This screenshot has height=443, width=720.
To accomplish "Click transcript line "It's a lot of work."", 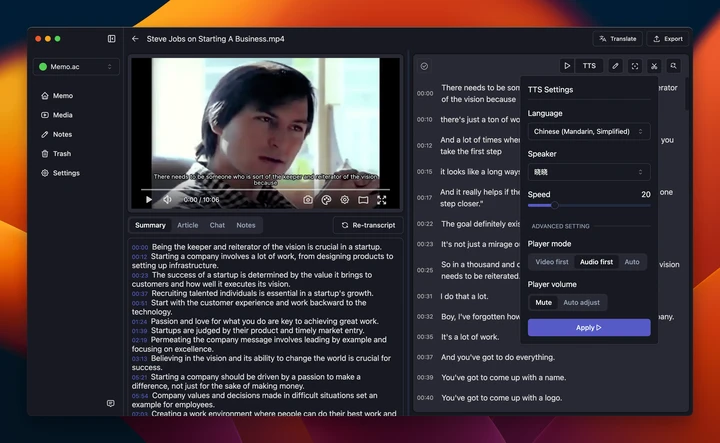I will tap(470, 336).
